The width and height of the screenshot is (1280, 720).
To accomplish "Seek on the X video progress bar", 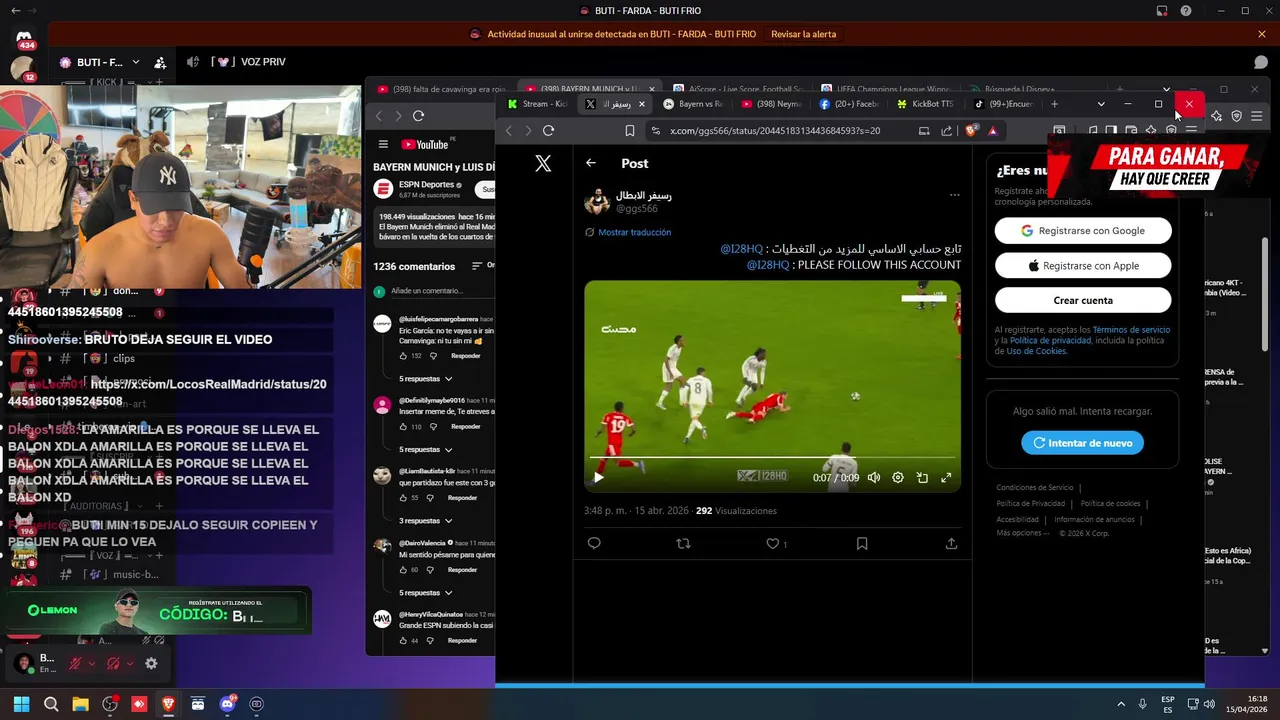I will pos(772,458).
